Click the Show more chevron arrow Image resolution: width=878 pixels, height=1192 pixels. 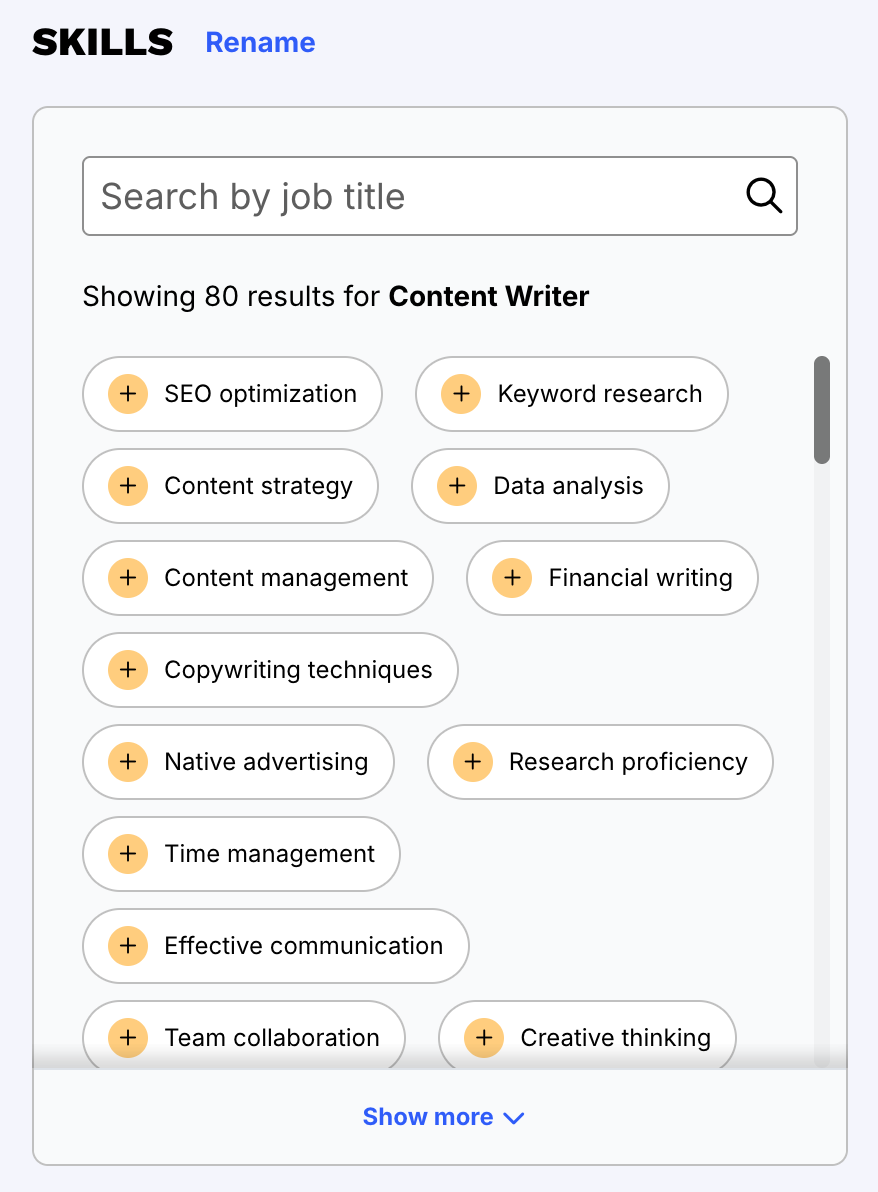[514, 1118]
